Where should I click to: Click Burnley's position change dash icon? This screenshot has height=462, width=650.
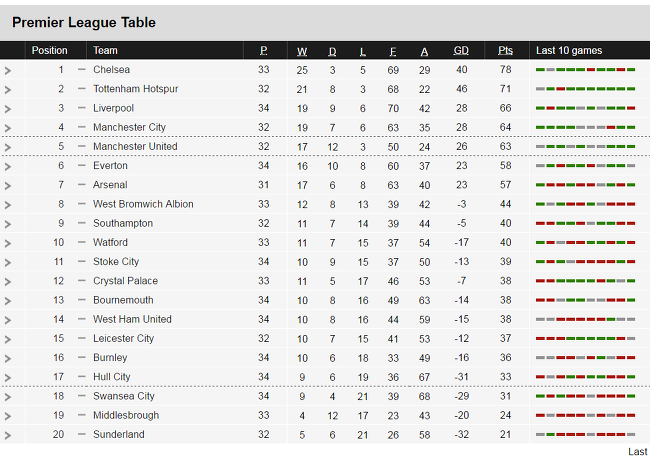click(82, 357)
